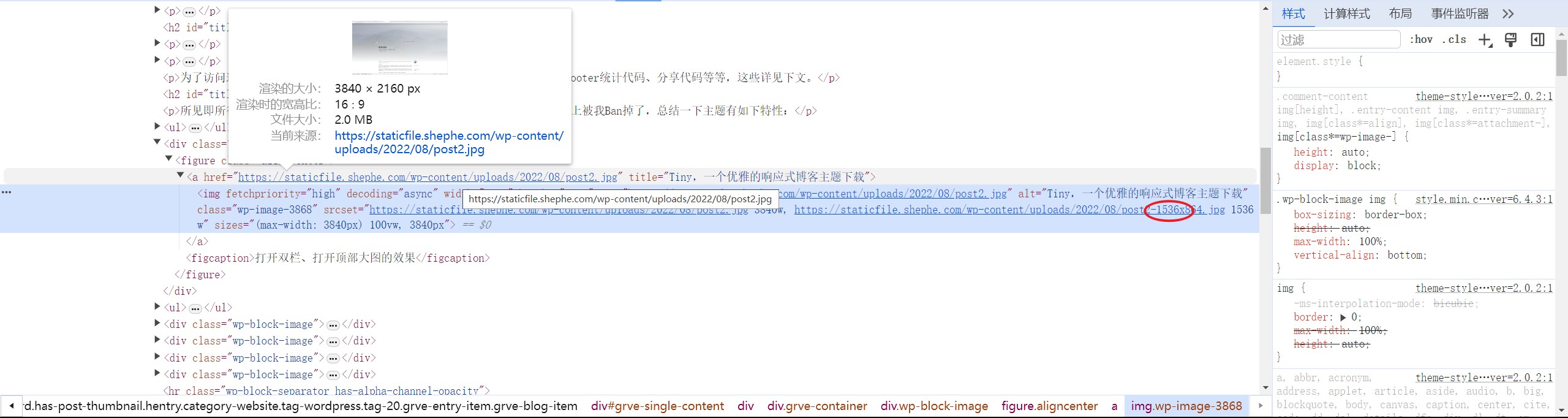
Task: Switch to the 计算样式 tab
Action: tap(1347, 13)
